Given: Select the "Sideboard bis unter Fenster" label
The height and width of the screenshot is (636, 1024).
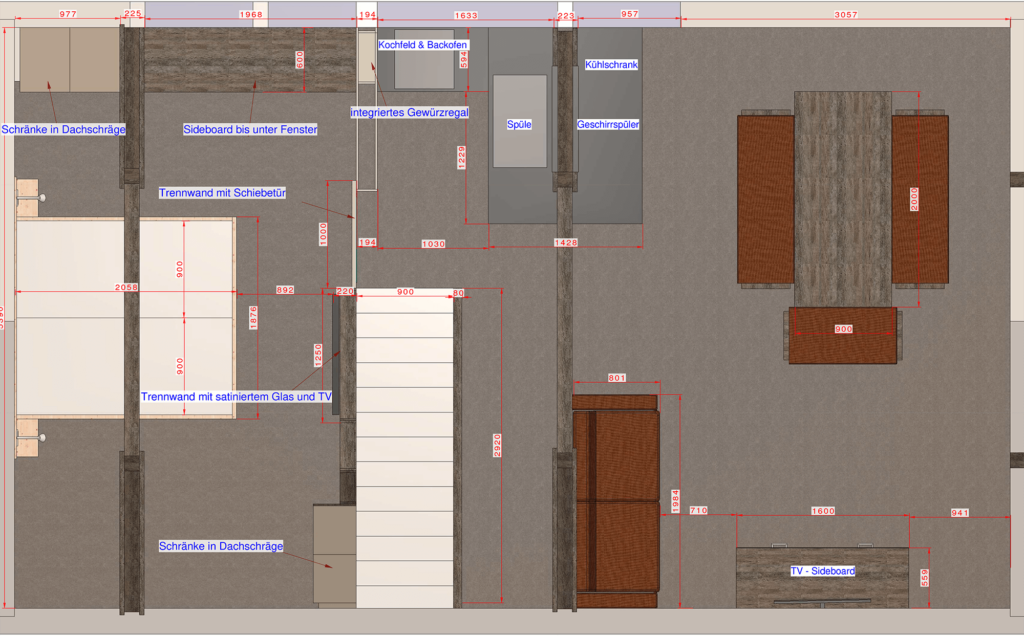Looking at the screenshot, I should [250, 130].
